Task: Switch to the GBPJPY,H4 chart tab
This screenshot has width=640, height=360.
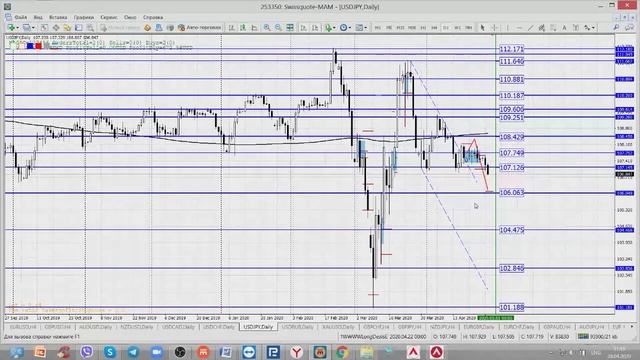Action: pyautogui.click(x=409, y=327)
